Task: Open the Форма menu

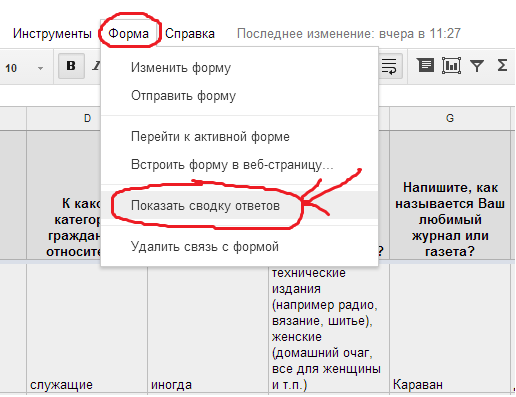Action: (x=128, y=34)
